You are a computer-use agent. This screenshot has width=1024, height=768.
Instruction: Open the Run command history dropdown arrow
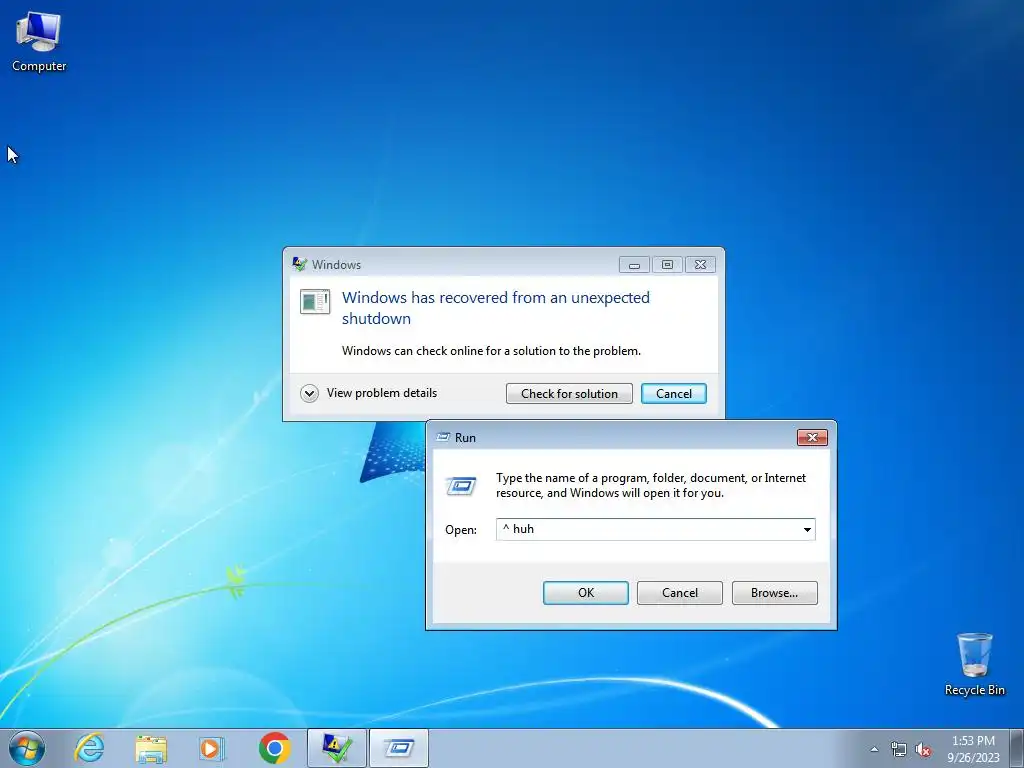tap(807, 530)
